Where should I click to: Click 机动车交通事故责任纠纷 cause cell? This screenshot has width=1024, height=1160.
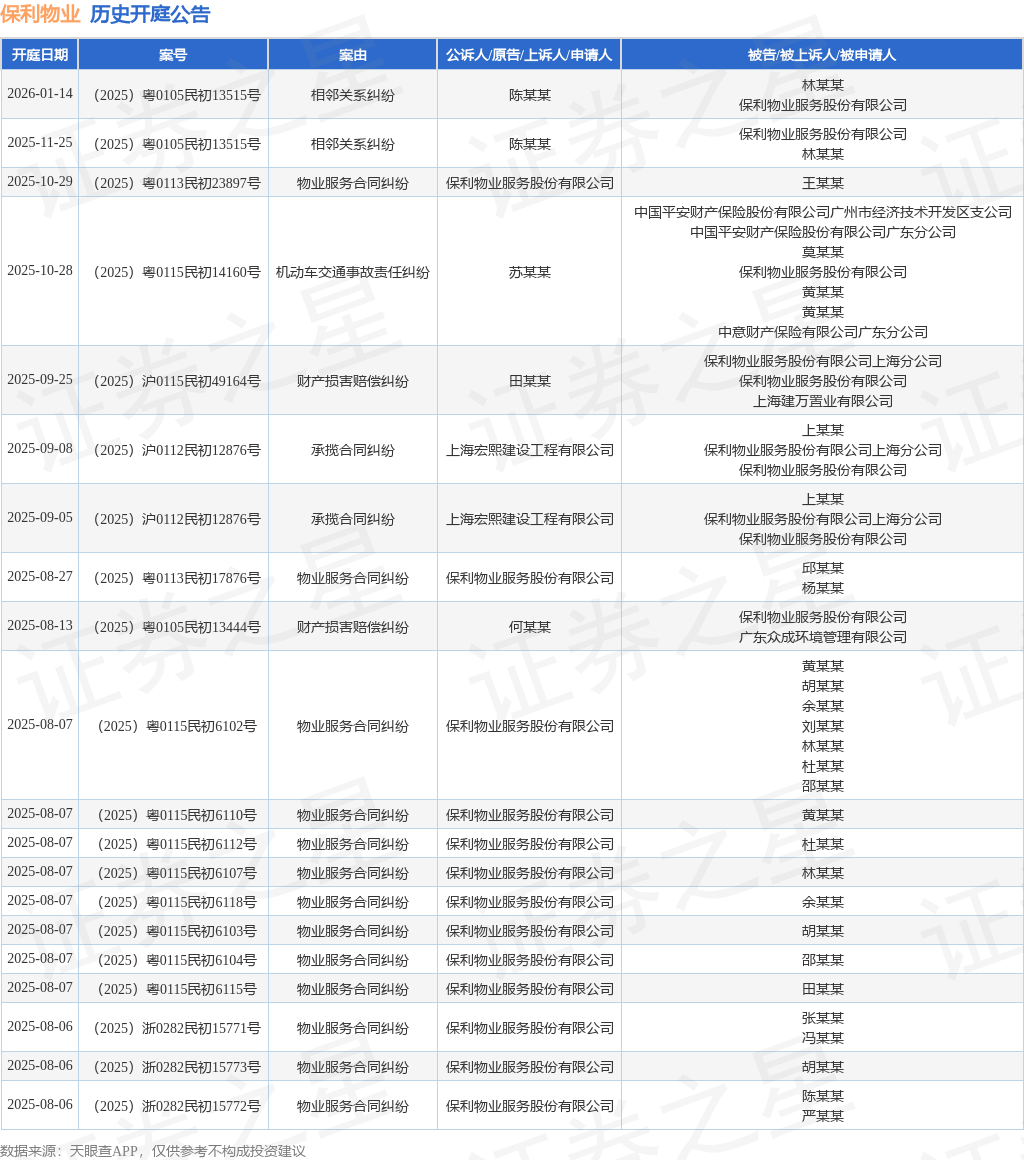click(x=353, y=272)
